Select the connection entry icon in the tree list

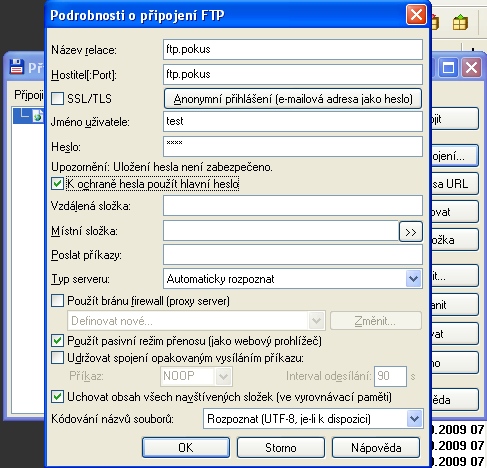38,116
